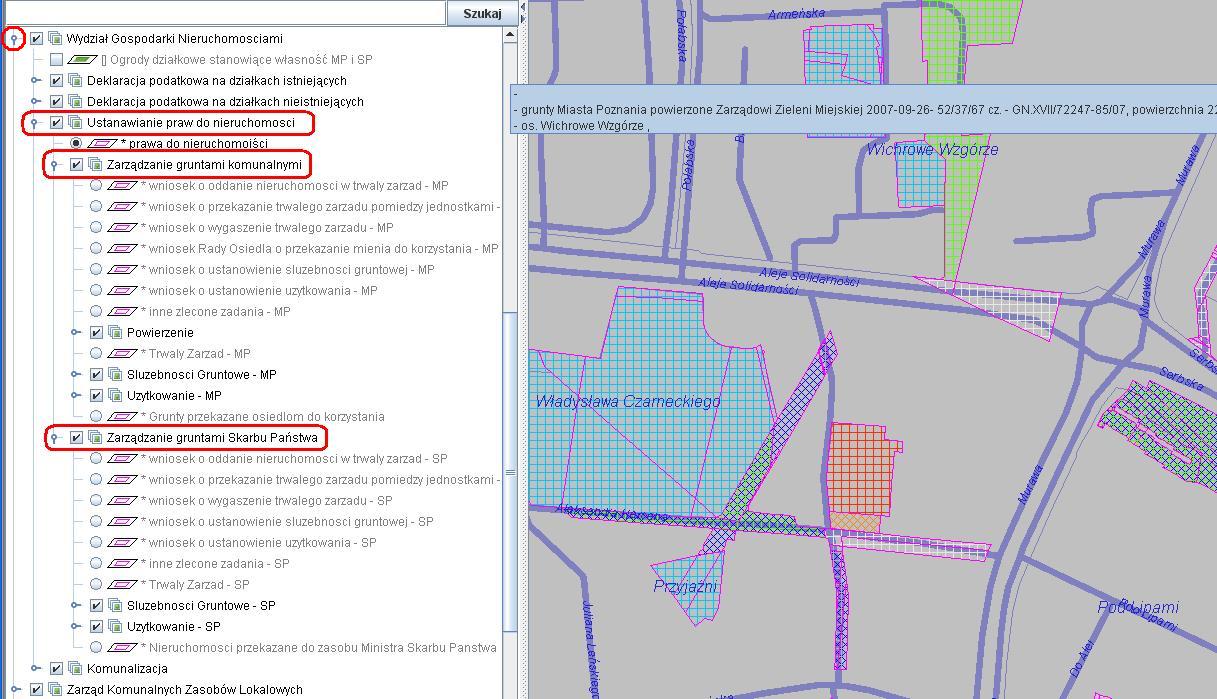Click the search text input field
Screen dimensions: 1217x699
222,13
